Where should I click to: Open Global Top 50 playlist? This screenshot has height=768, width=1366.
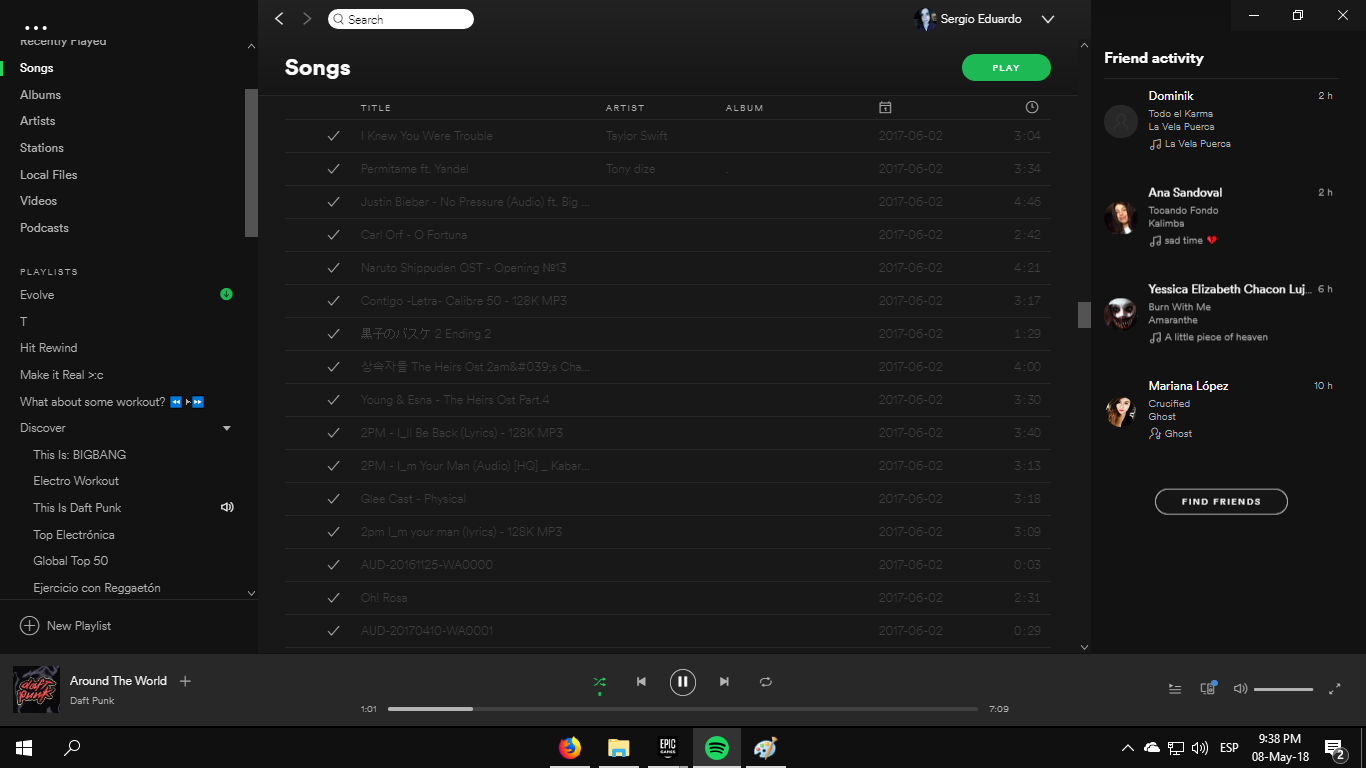click(71, 561)
